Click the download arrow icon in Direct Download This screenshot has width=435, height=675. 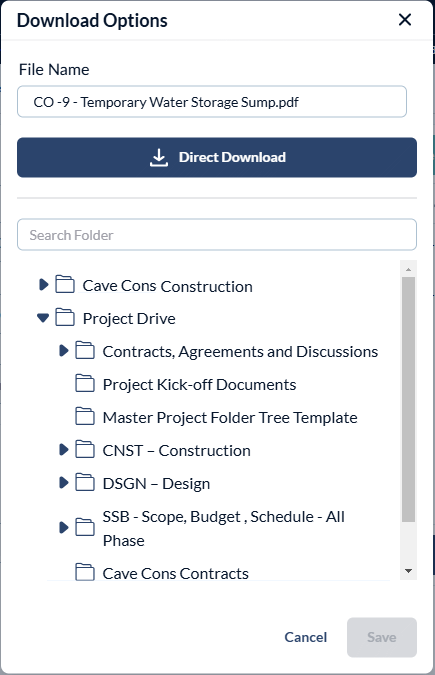(x=158, y=158)
